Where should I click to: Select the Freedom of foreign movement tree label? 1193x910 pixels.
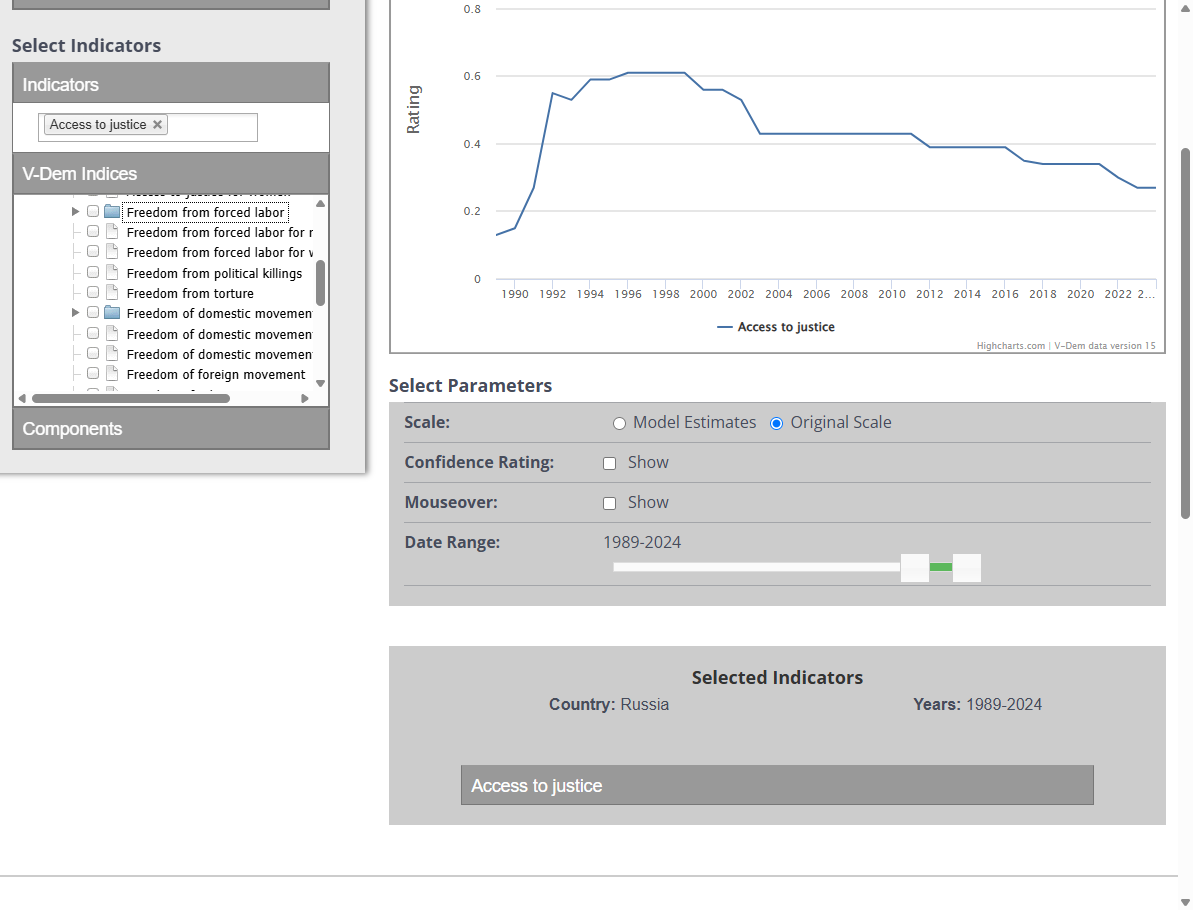click(216, 374)
